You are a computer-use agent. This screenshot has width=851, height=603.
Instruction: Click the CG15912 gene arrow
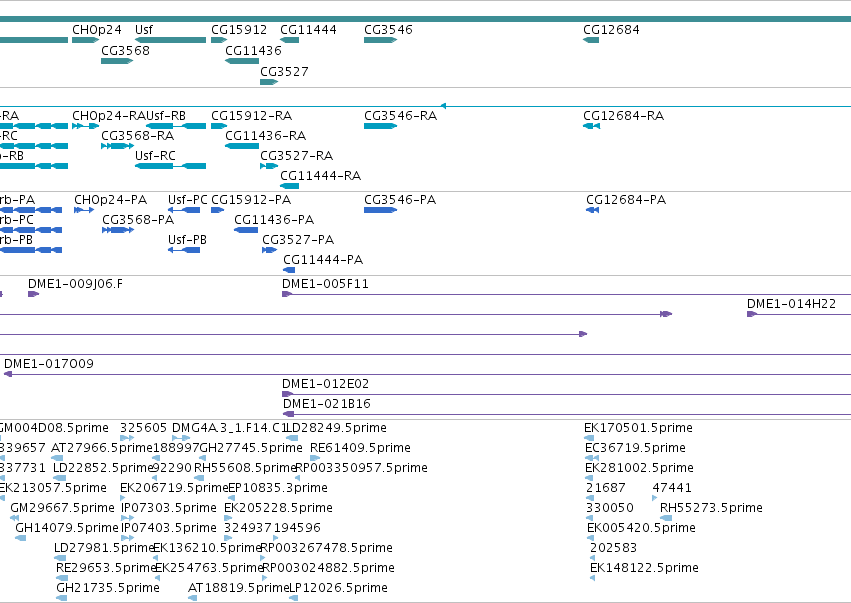219,40
